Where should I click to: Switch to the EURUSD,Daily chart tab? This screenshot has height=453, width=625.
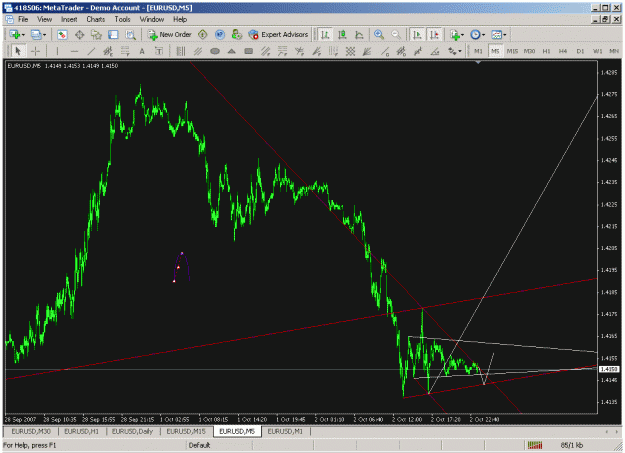click(x=132, y=431)
